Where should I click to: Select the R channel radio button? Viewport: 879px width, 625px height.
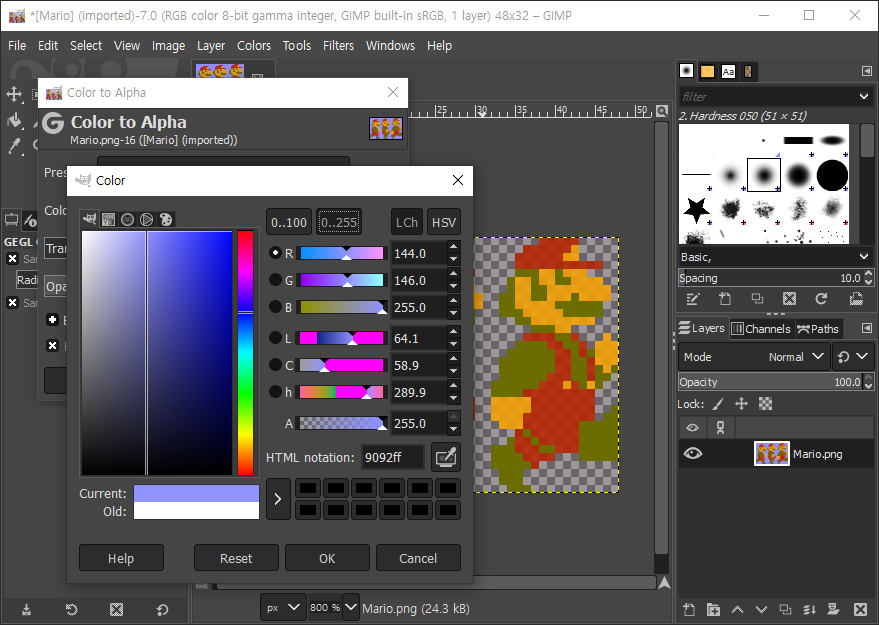point(275,253)
